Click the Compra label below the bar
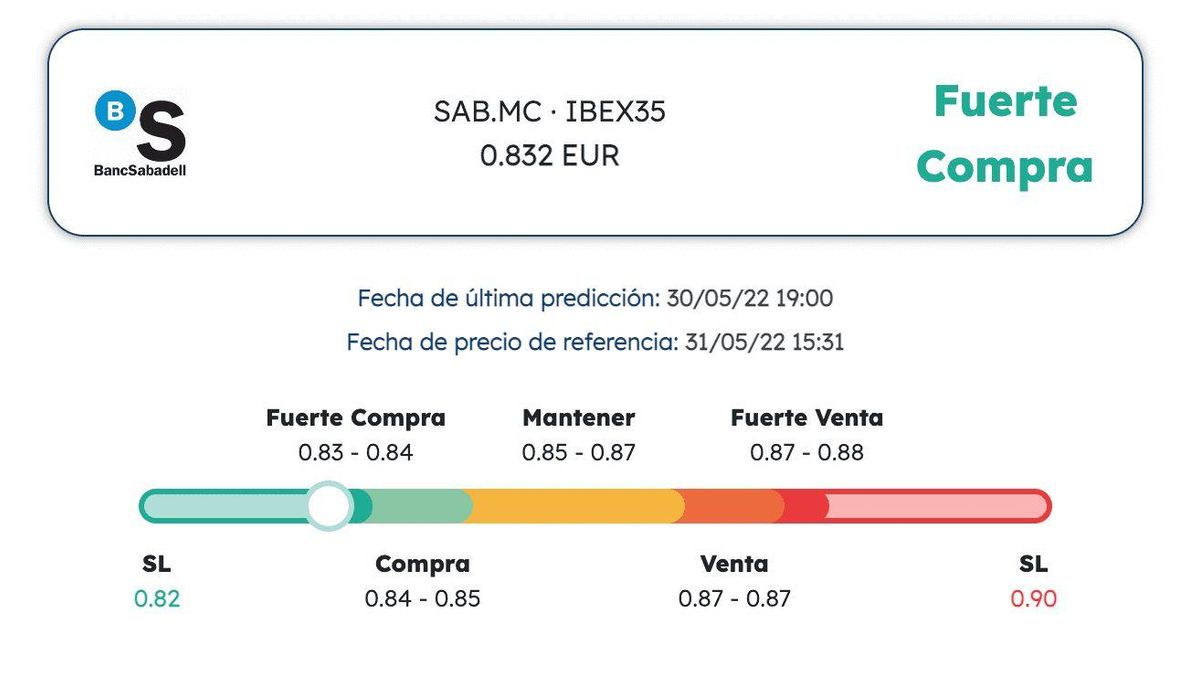 pyautogui.click(x=422, y=564)
